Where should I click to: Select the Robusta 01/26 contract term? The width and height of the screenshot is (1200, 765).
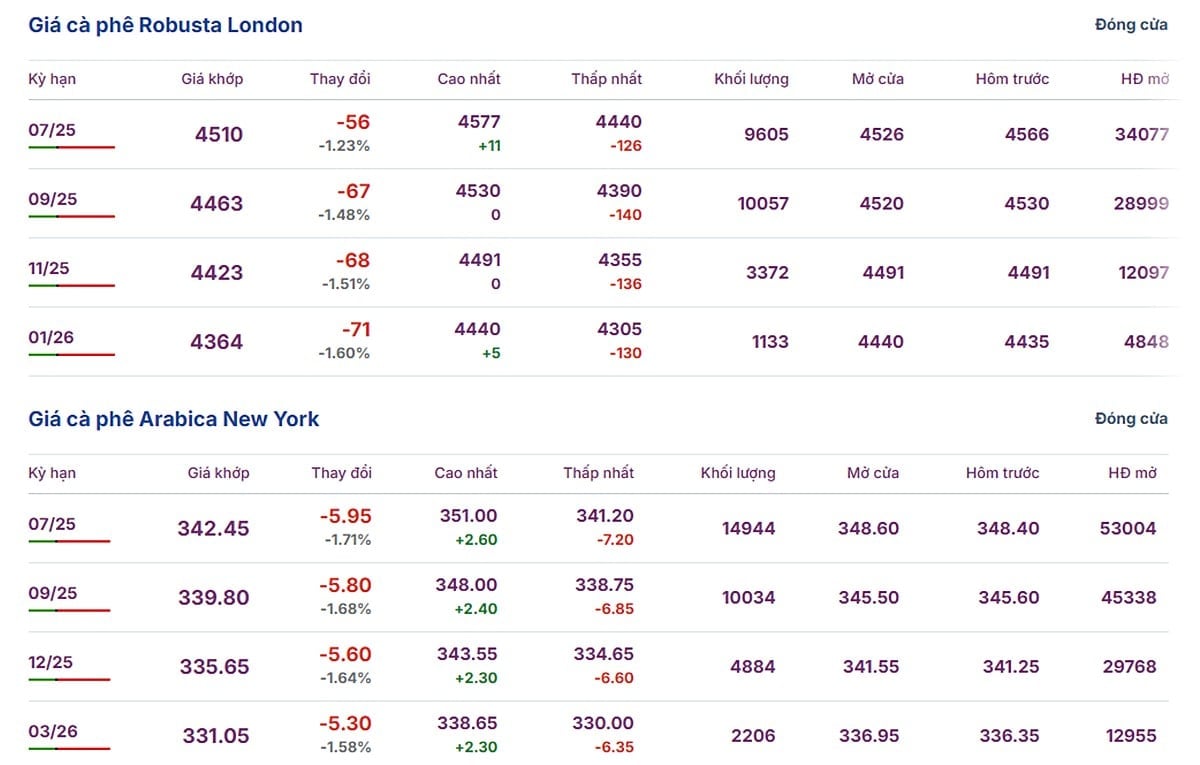51,337
